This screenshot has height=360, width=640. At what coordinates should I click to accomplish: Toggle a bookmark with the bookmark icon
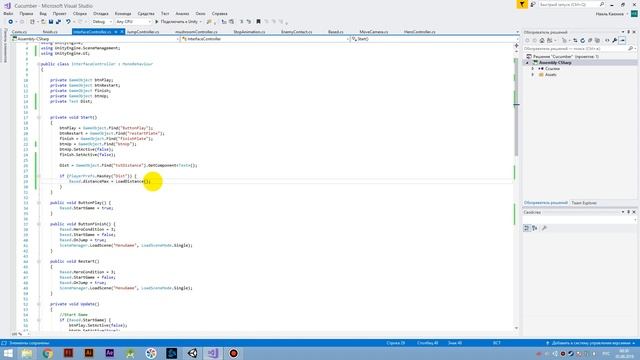coord(258,22)
